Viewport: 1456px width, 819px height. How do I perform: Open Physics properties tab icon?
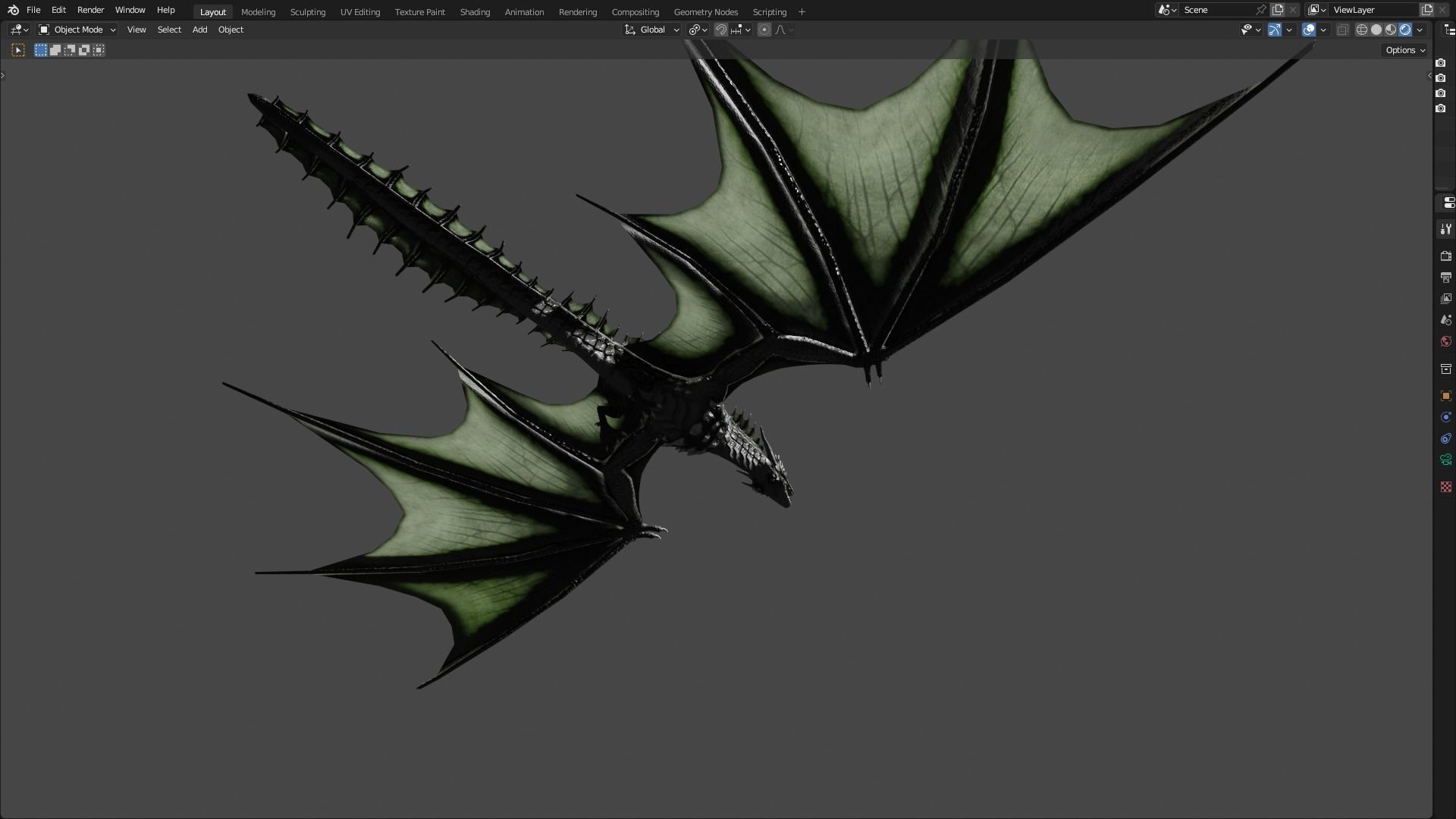(x=1445, y=417)
